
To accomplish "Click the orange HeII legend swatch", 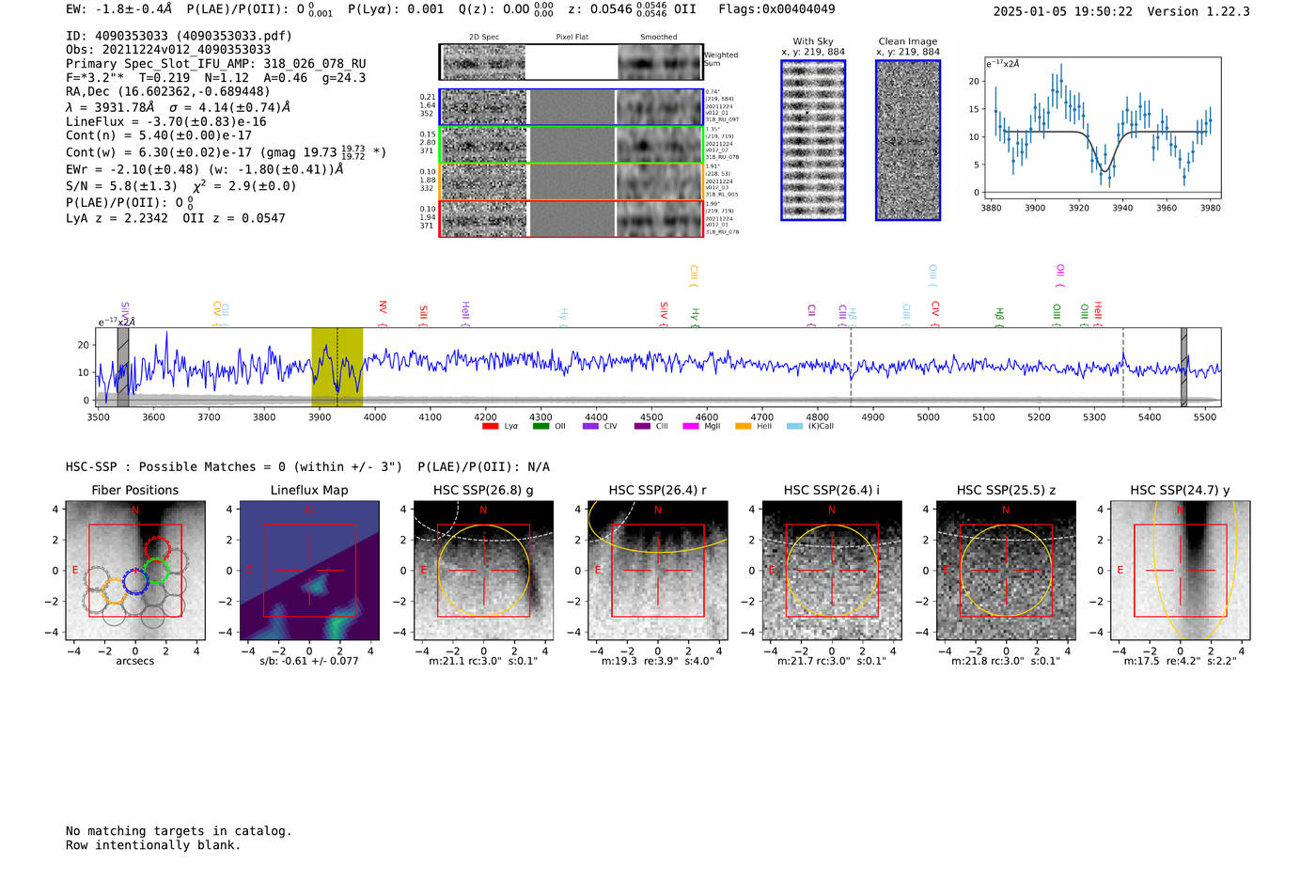I will pyautogui.click(x=743, y=426).
